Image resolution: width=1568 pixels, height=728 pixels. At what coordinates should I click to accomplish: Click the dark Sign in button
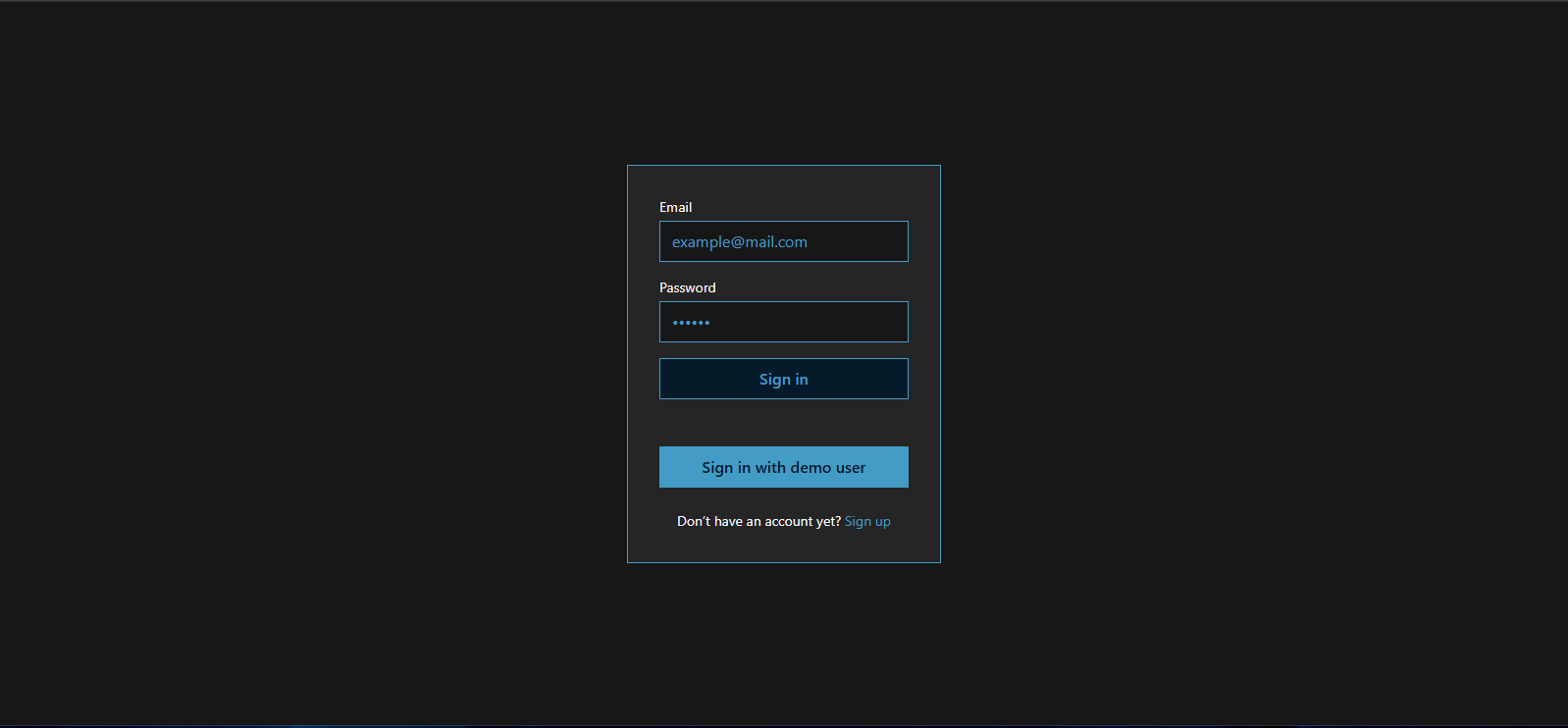(x=783, y=379)
